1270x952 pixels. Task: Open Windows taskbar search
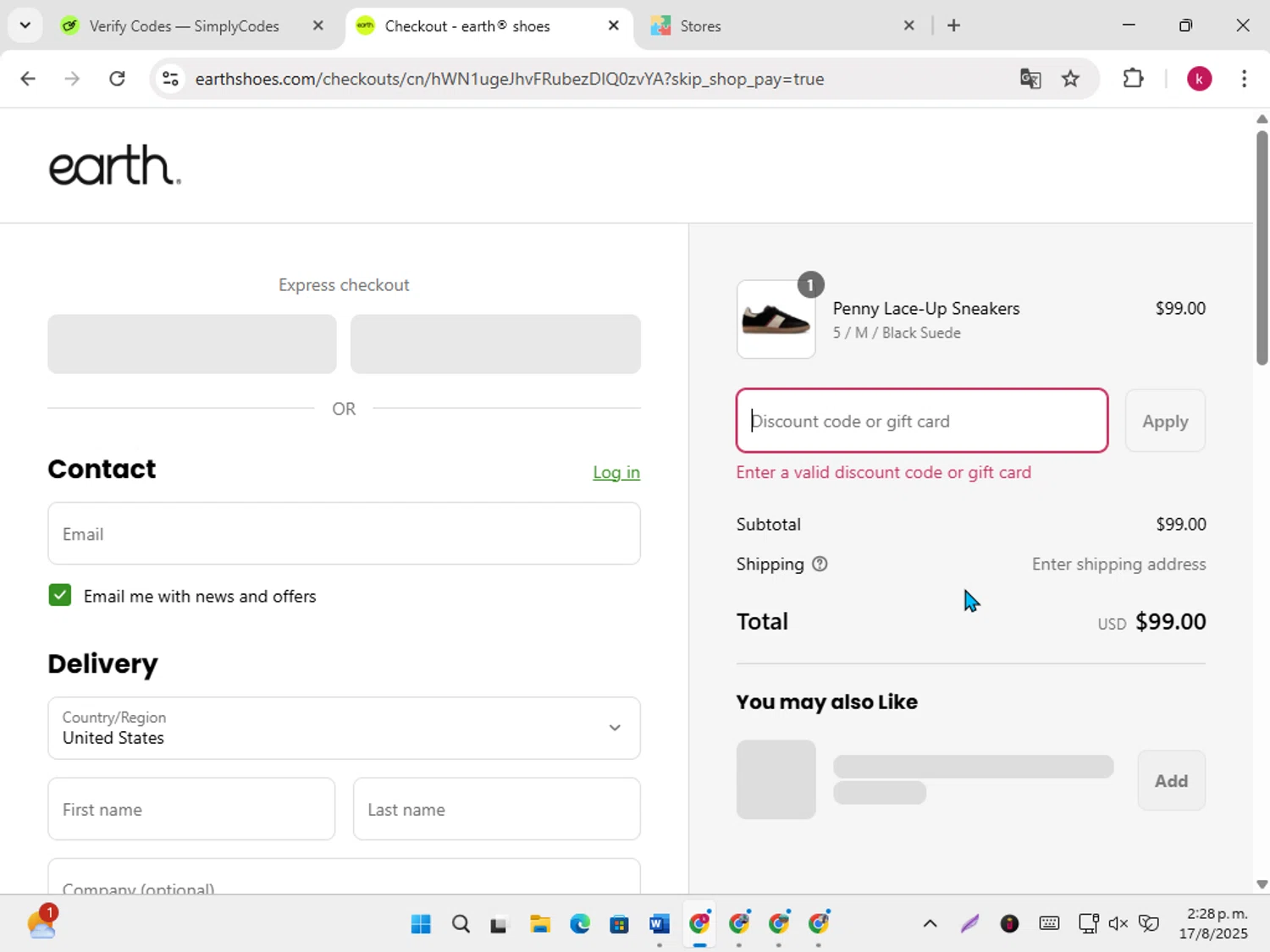[461, 923]
